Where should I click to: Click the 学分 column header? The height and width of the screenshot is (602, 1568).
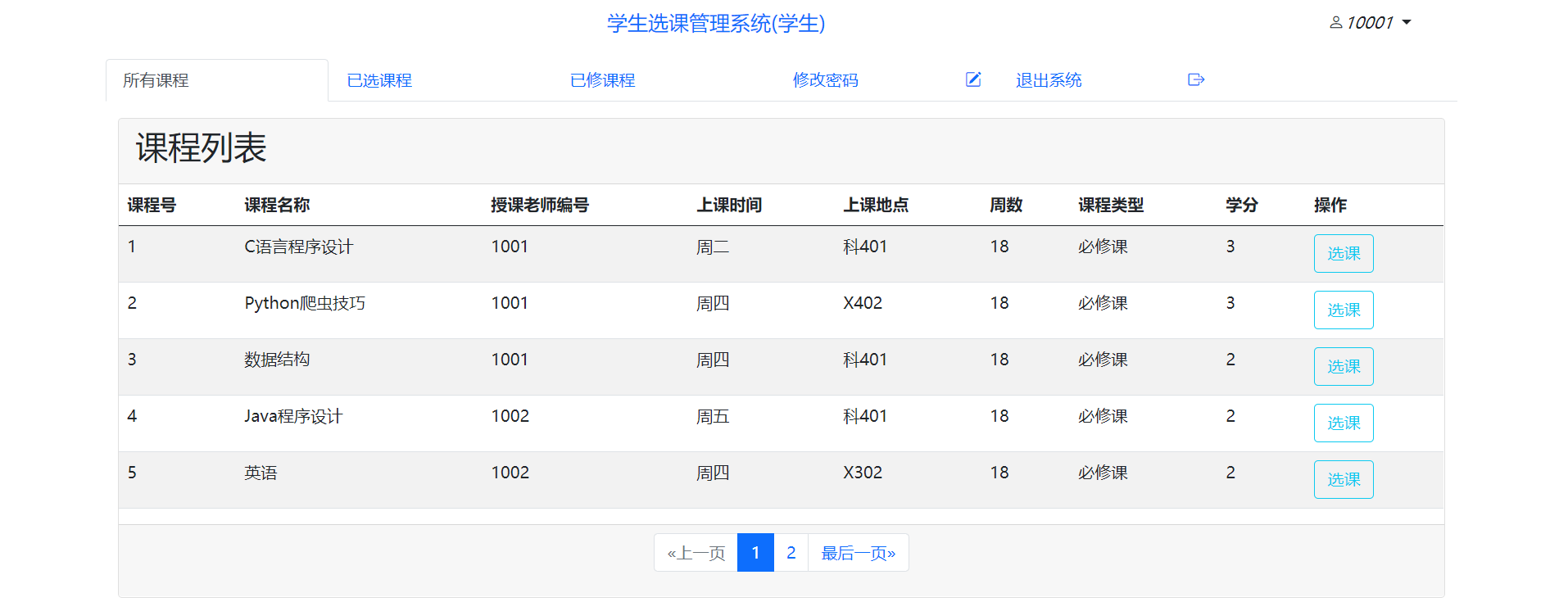pyautogui.click(x=1242, y=205)
